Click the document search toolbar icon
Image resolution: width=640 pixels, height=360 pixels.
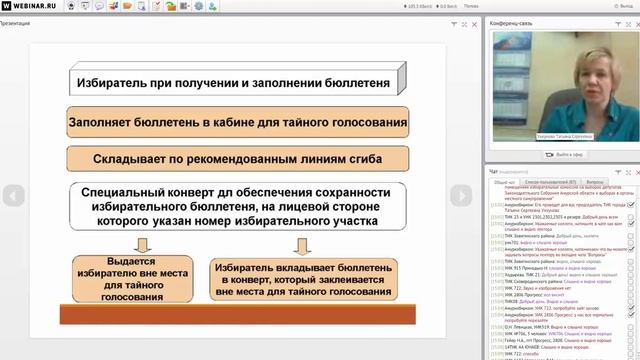click(x=142, y=6)
